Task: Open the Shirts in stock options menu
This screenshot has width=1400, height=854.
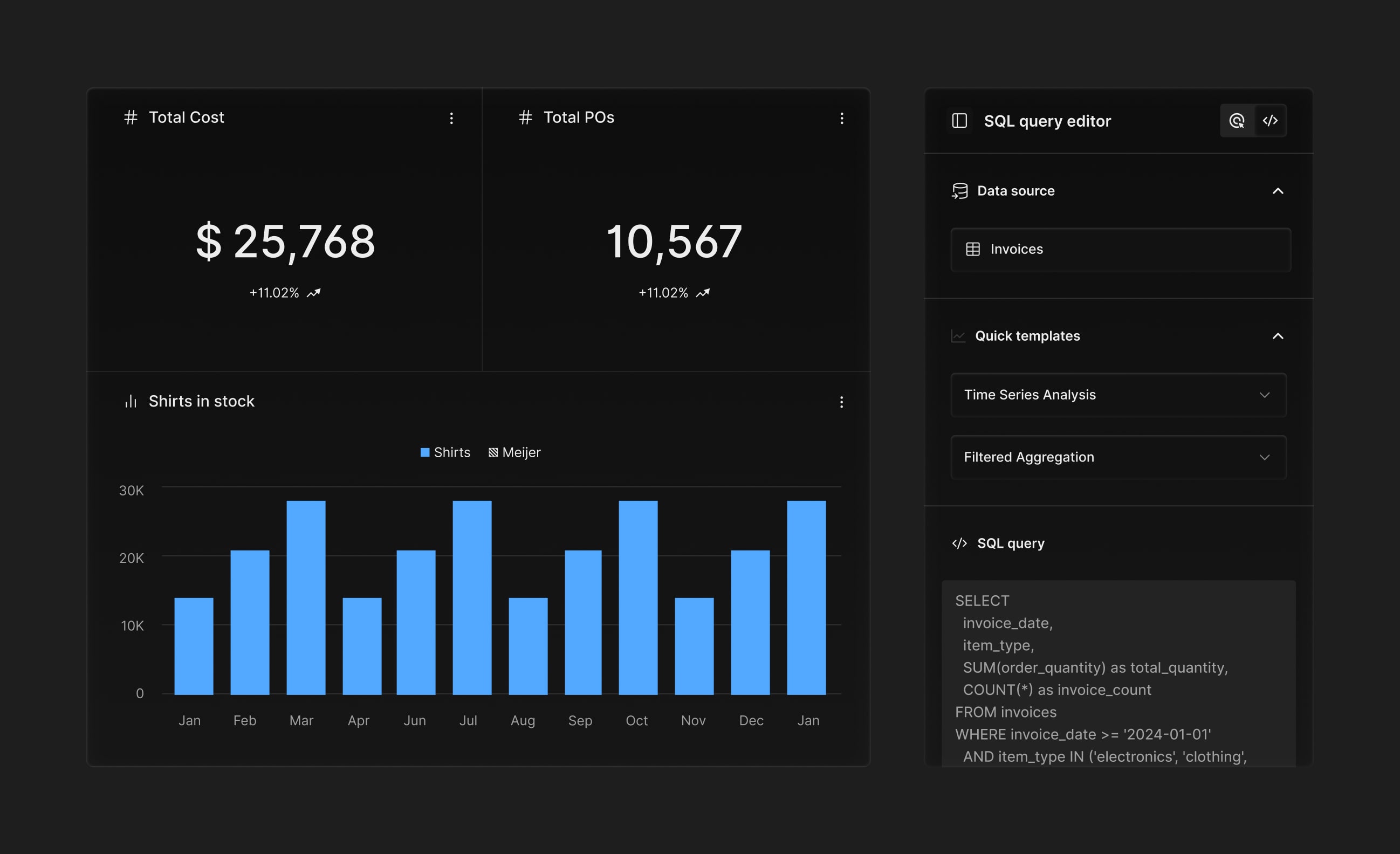Action: (841, 402)
